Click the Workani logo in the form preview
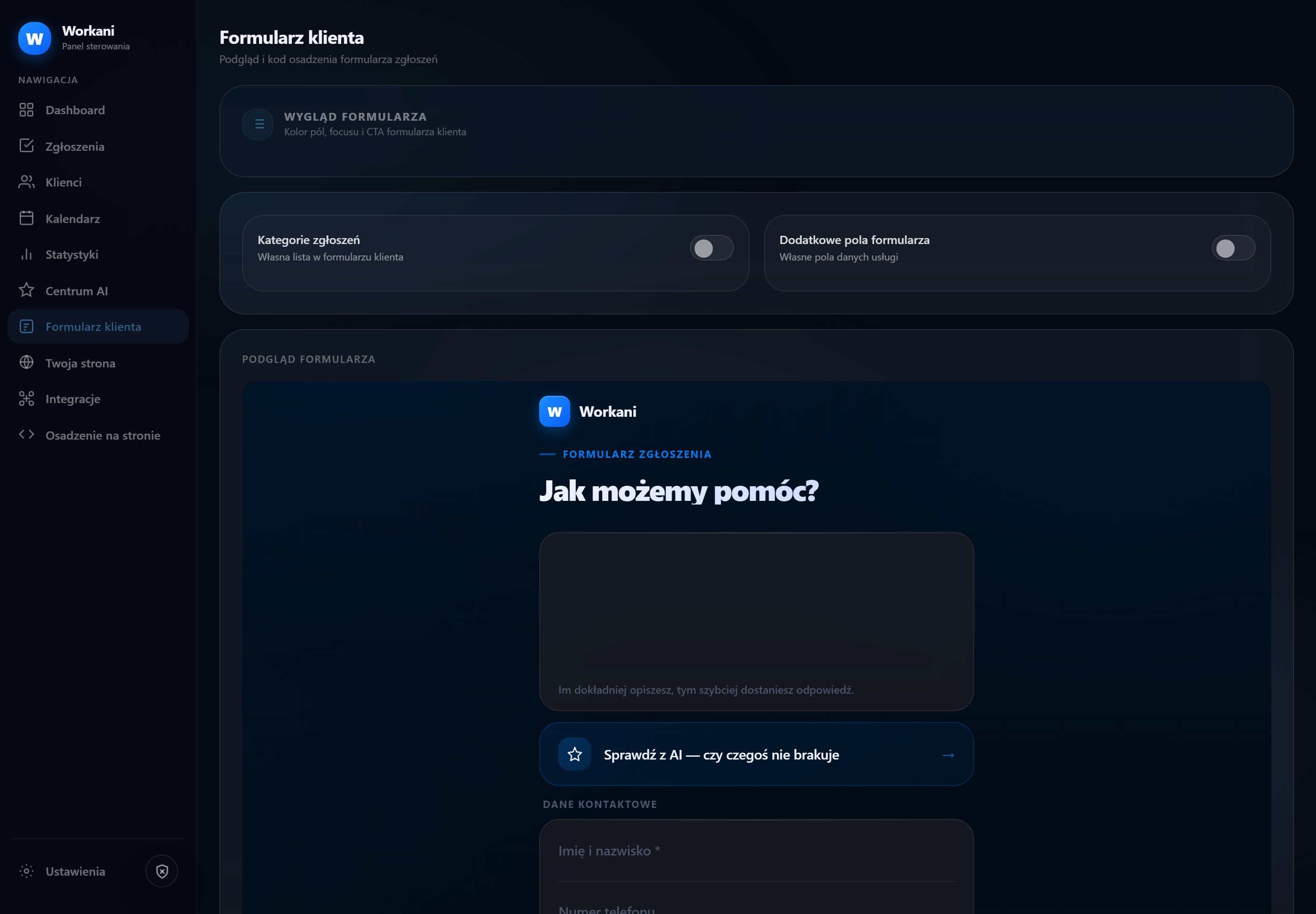The image size is (1316, 914). [554, 411]
